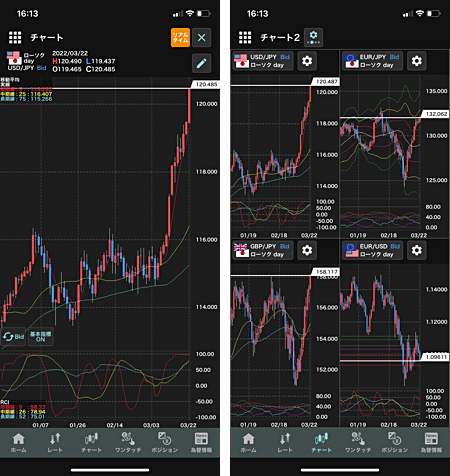Tap the USD/JPY mini candlestick chart area
Viewport: 450px width, 476px height.
point(271,137)
